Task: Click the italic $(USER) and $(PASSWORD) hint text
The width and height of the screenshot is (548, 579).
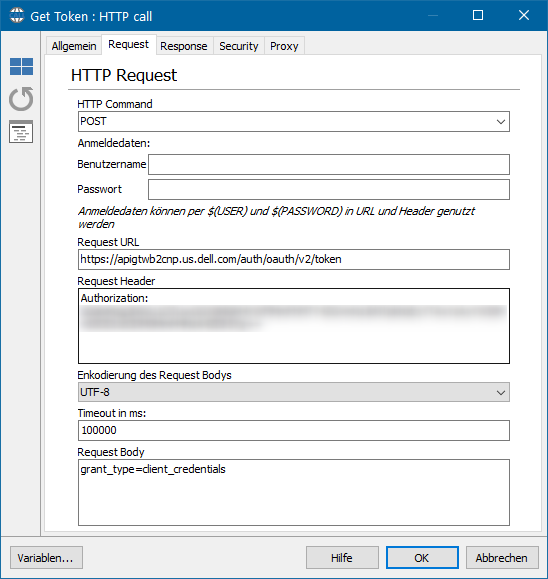Action: click(276, 217)
